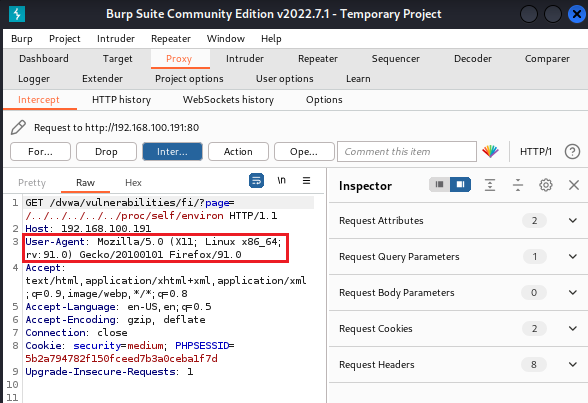Screen dimensions: 588x403
Task: Toggle show non-printable characters \n icon
Action: pos(282,180)
